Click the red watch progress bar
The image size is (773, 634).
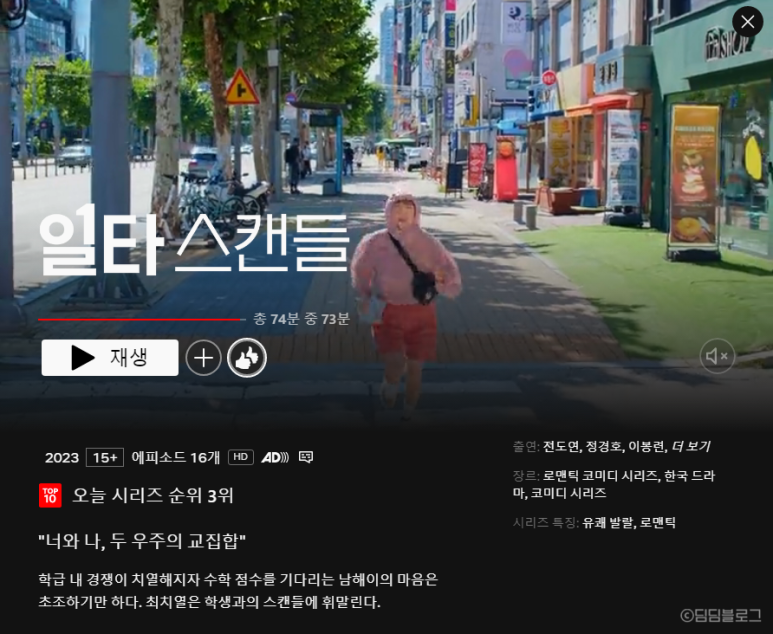[141, 319]
